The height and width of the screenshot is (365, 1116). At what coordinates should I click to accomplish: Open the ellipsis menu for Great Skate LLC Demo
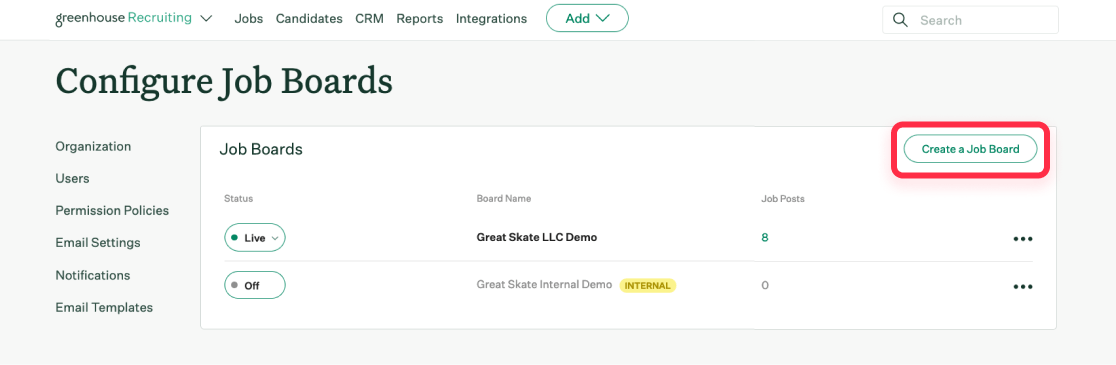click(1023, 239)
